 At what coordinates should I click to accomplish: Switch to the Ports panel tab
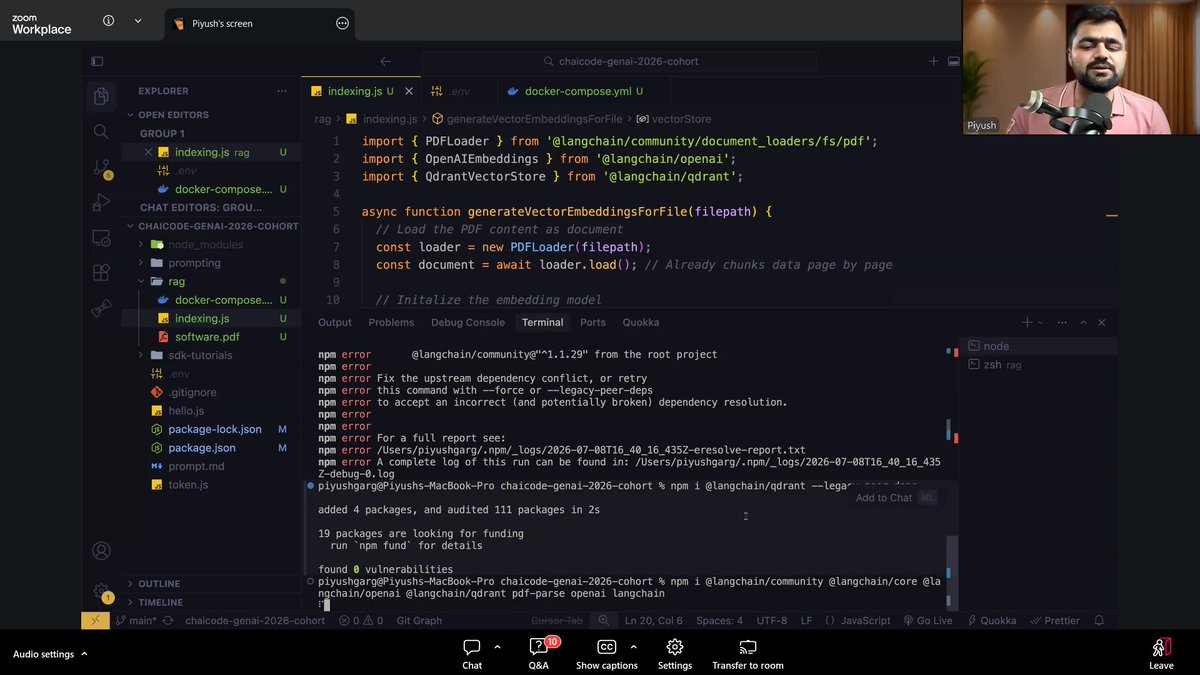(593, 322)
